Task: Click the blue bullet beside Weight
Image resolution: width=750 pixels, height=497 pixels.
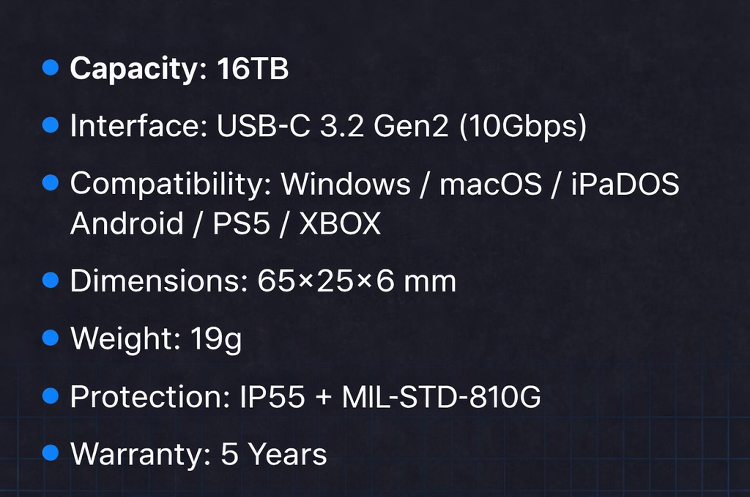Action: pyautogui.click(x=51, y=337)
